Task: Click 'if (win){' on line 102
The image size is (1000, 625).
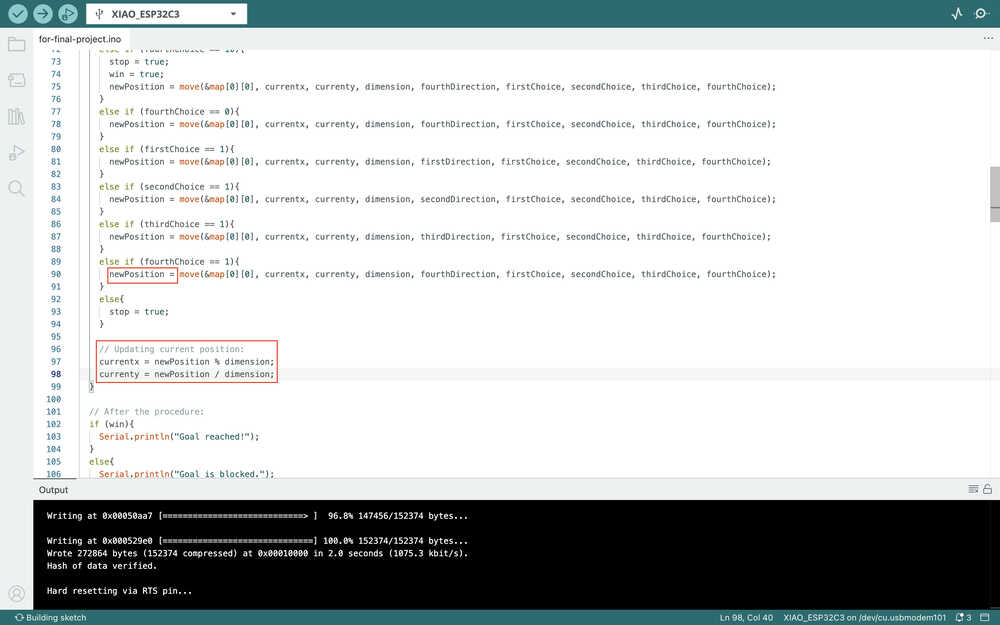Action: pyautogui.click(x=111, y=424)
